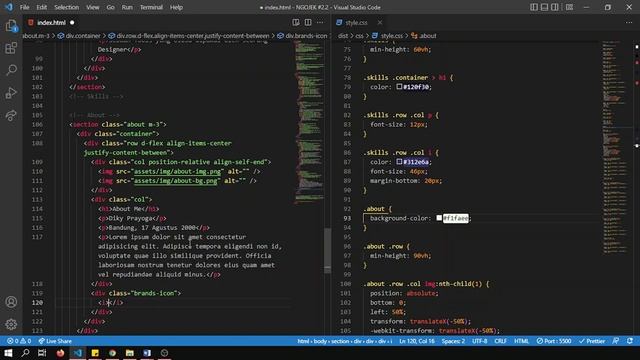Change indentation via Spaces: 2
Image resolution: width=640 pixels, height=360 pixels.
pos(453,341)
